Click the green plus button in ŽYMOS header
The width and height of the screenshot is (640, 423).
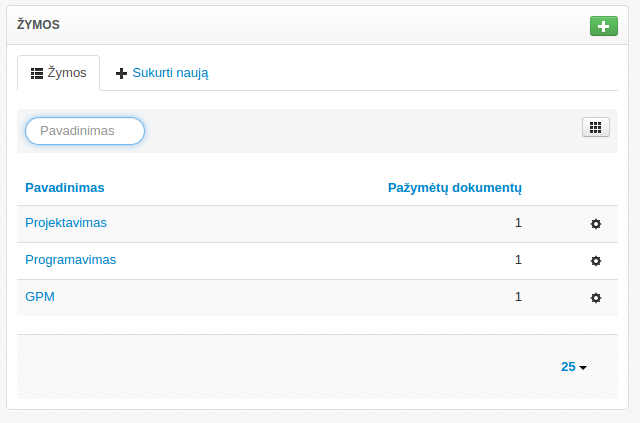603,26
